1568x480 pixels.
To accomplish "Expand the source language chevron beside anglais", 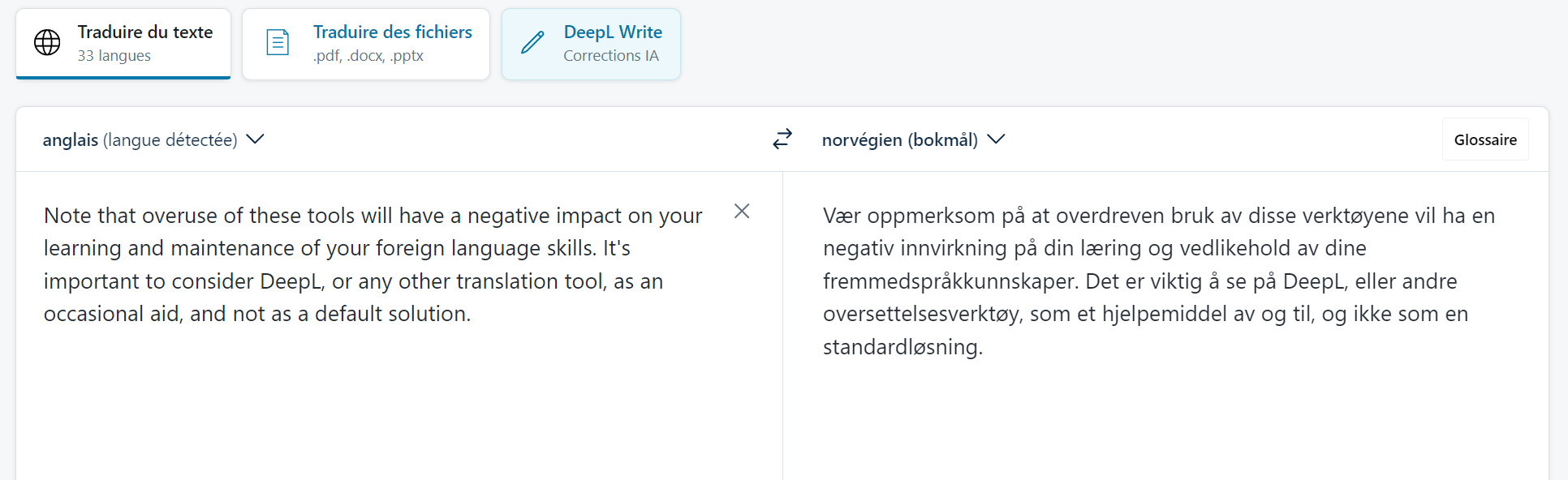I will click(x=255, y=139).
